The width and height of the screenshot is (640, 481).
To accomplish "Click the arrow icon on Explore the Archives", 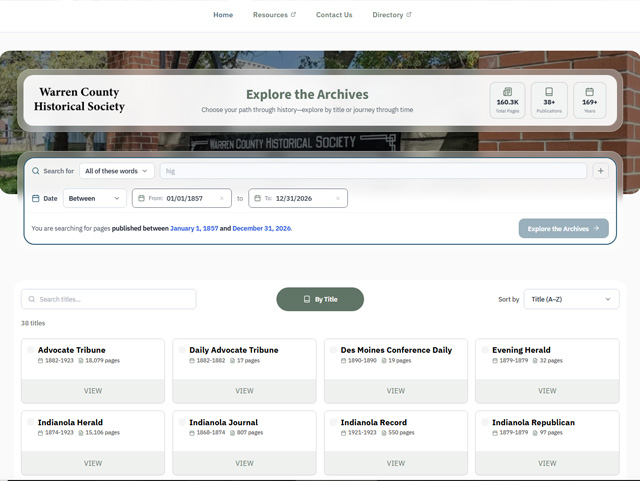I will pyautogui.click(x=596, y=228).
